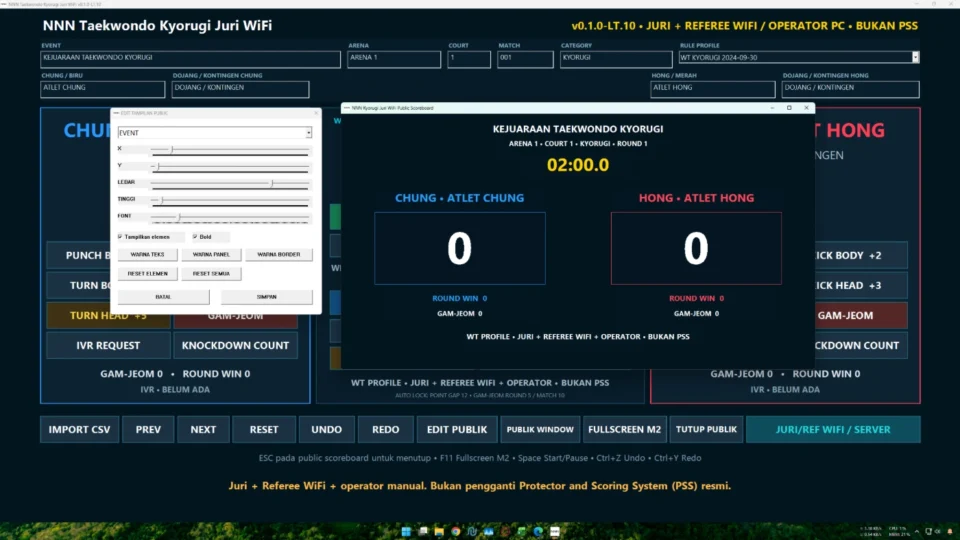Viewport: 960px width, 540px height.
Task: Click Chung IVR REQUEST button
Action: [108, 345]
